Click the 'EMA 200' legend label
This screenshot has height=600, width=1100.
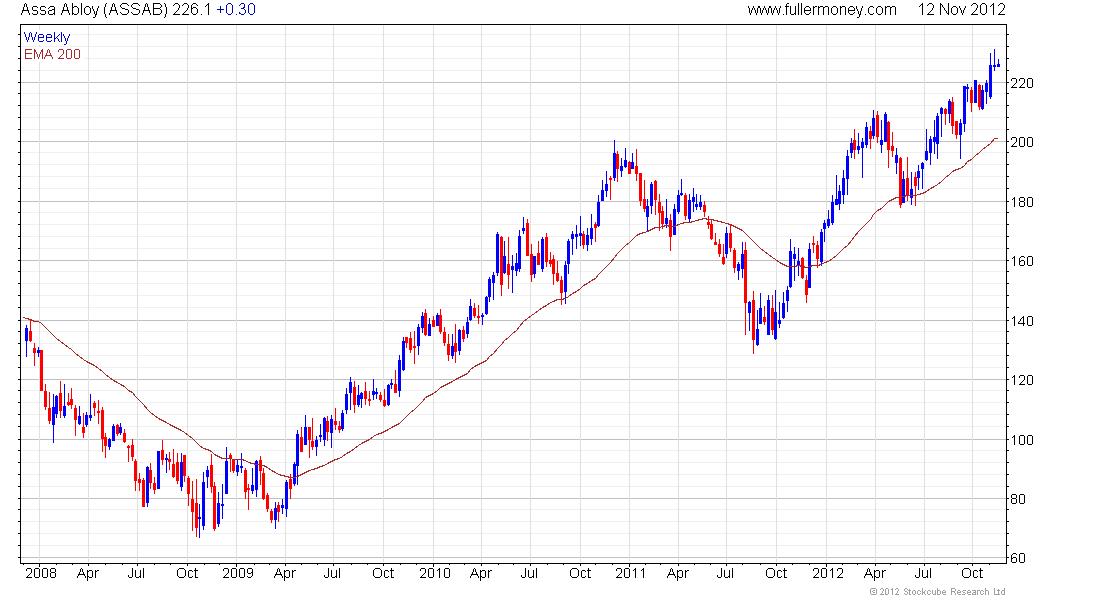click(x=52, y=54)
